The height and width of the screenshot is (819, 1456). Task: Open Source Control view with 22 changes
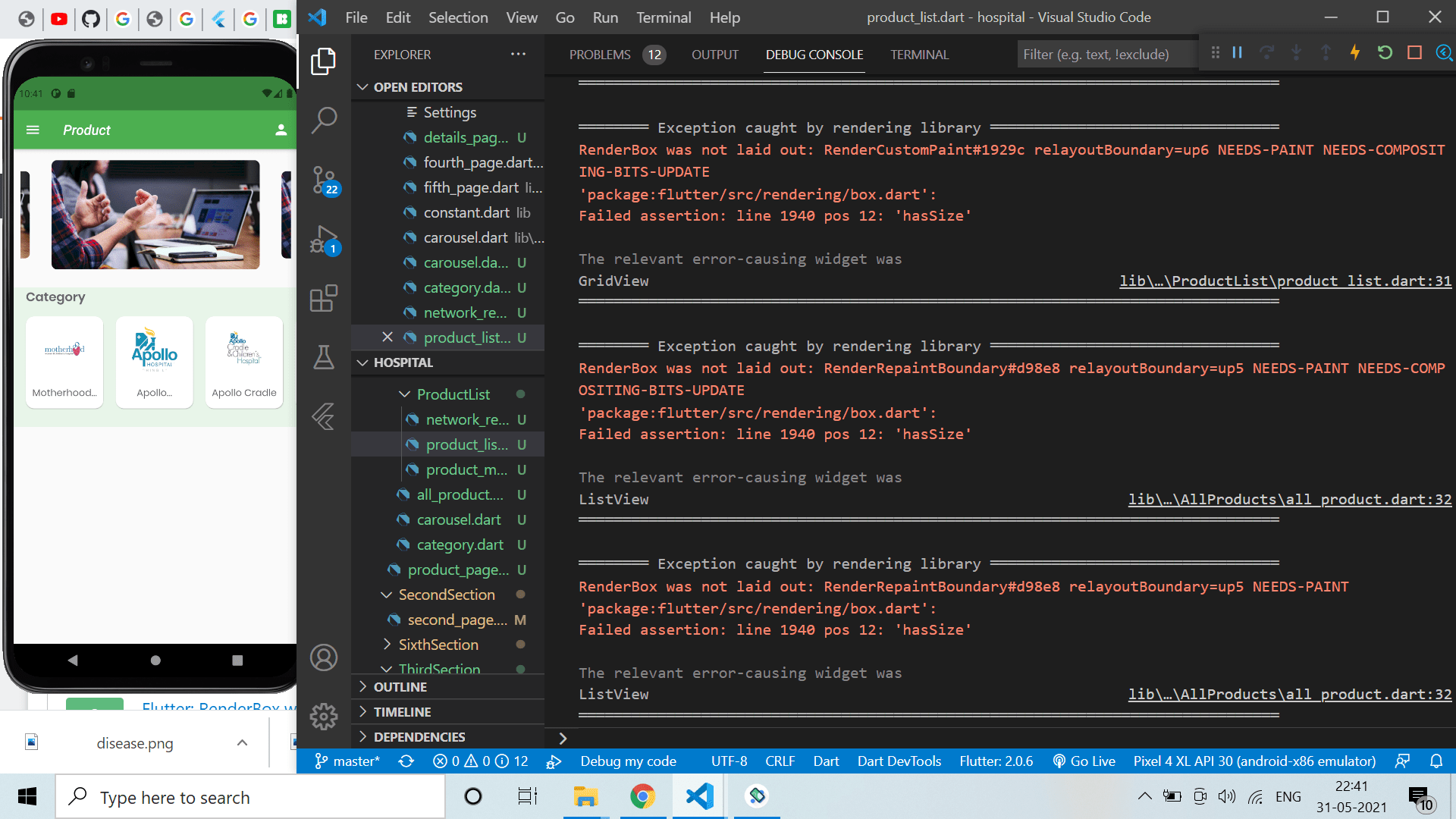(x=324, y=180)
